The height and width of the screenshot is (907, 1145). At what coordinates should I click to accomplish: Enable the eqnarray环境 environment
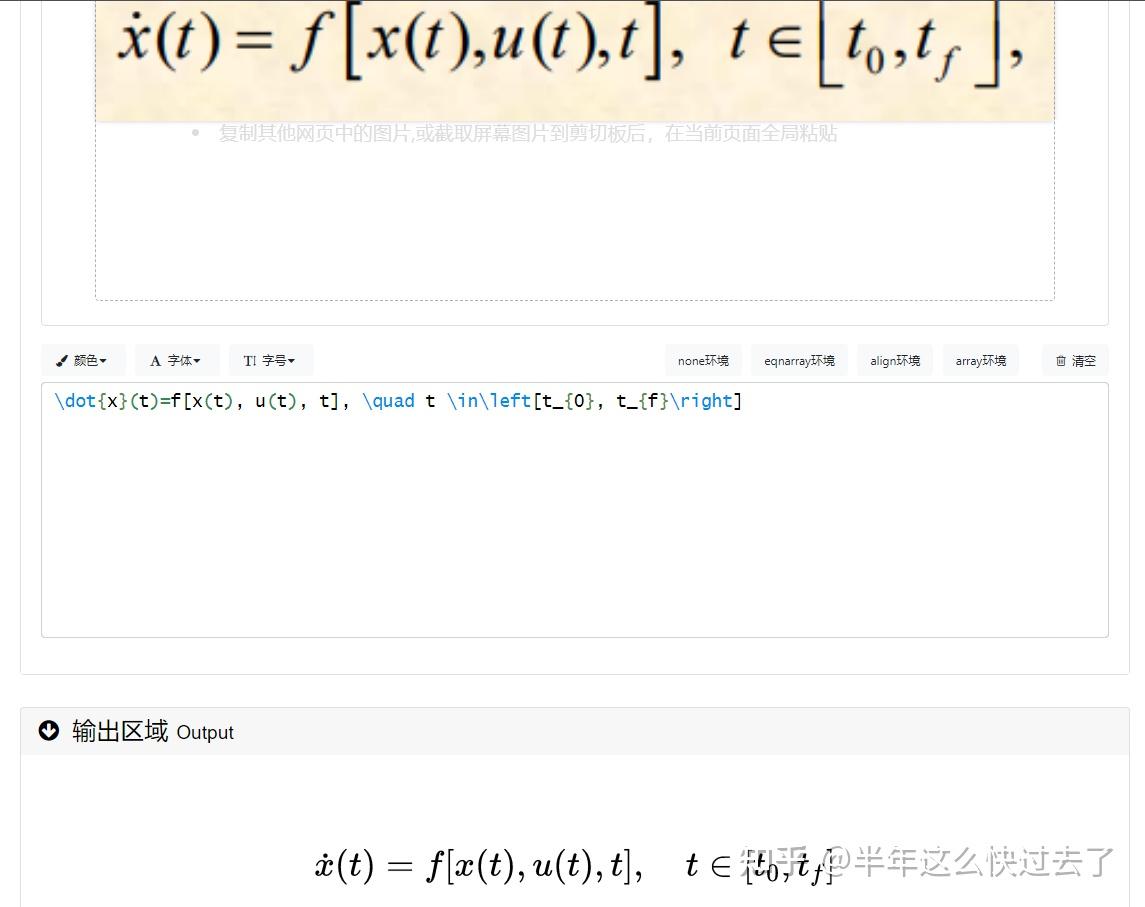[799, 360]
